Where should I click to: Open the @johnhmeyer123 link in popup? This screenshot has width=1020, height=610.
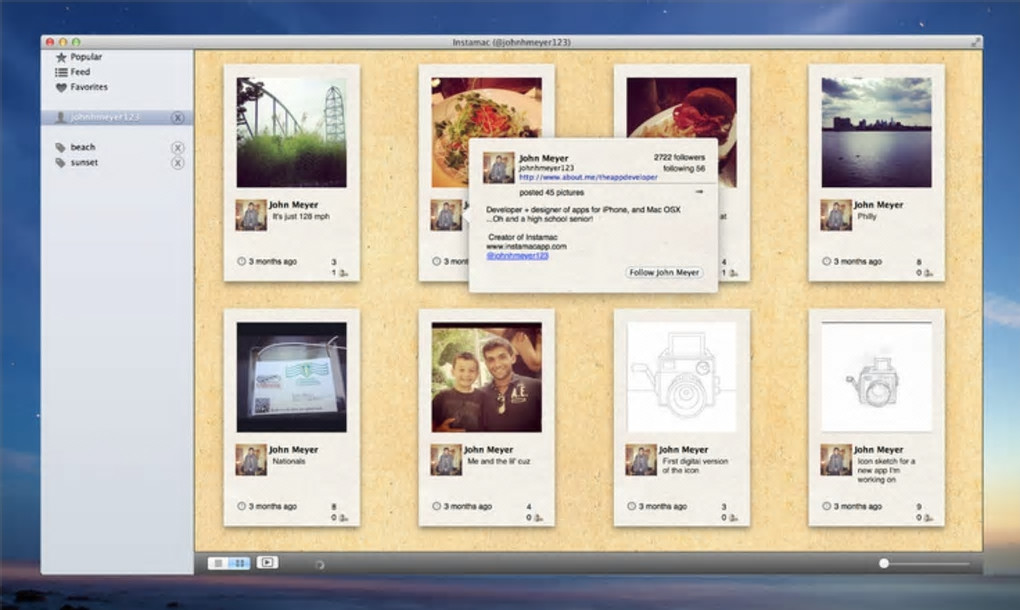point(517,256)
